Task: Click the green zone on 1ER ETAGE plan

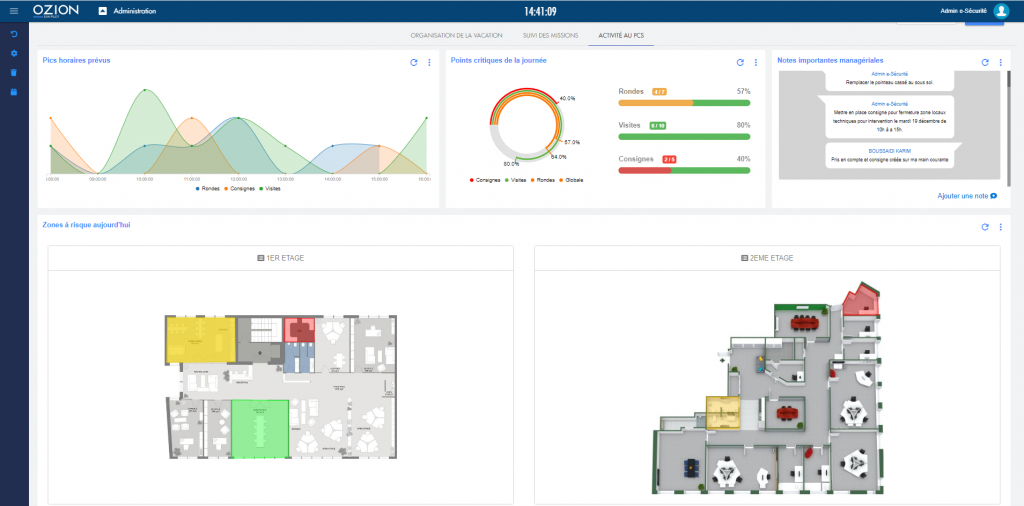Action: pyautogui.click(x=260, y=429)
